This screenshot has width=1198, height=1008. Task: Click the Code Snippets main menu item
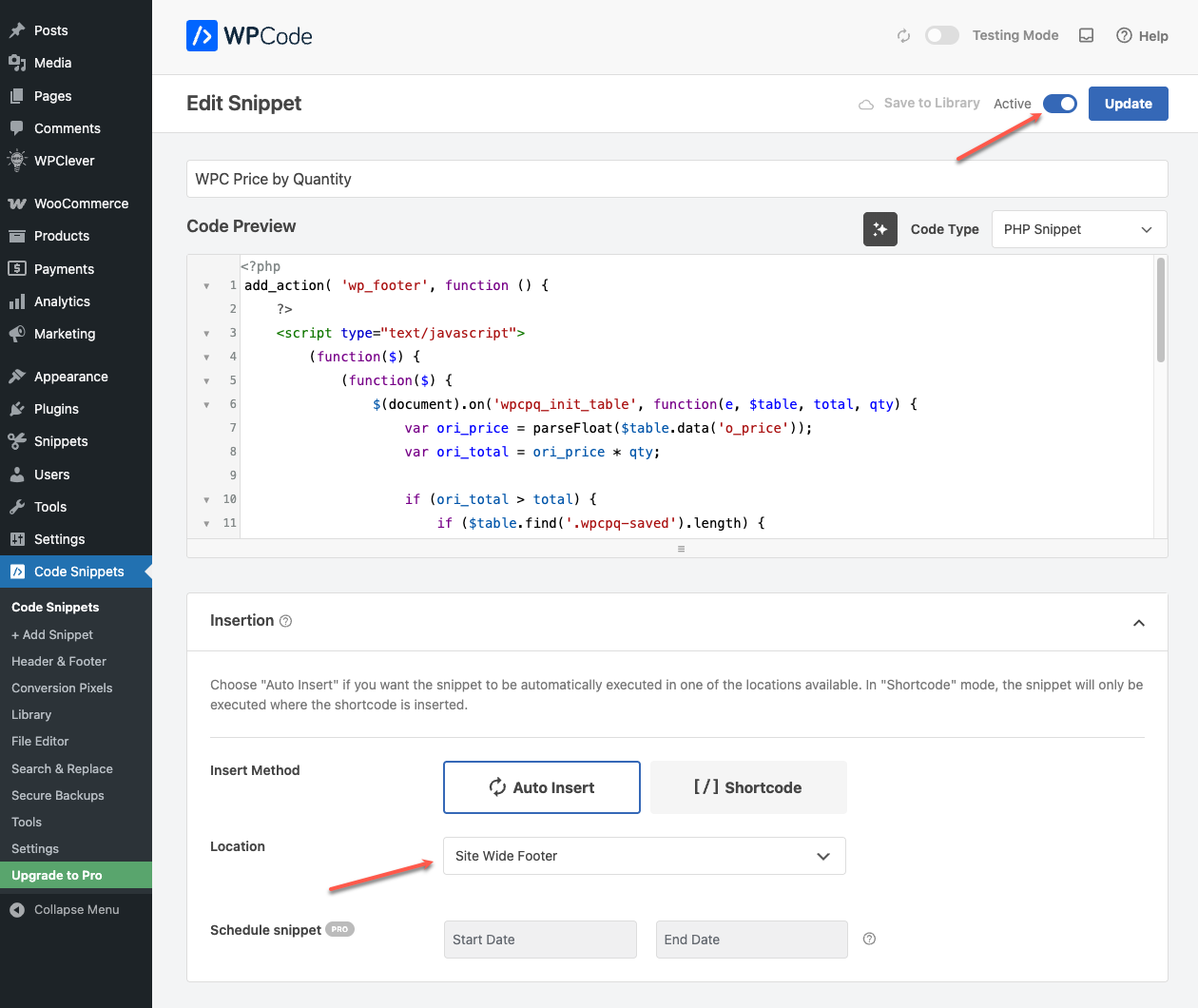76,572
